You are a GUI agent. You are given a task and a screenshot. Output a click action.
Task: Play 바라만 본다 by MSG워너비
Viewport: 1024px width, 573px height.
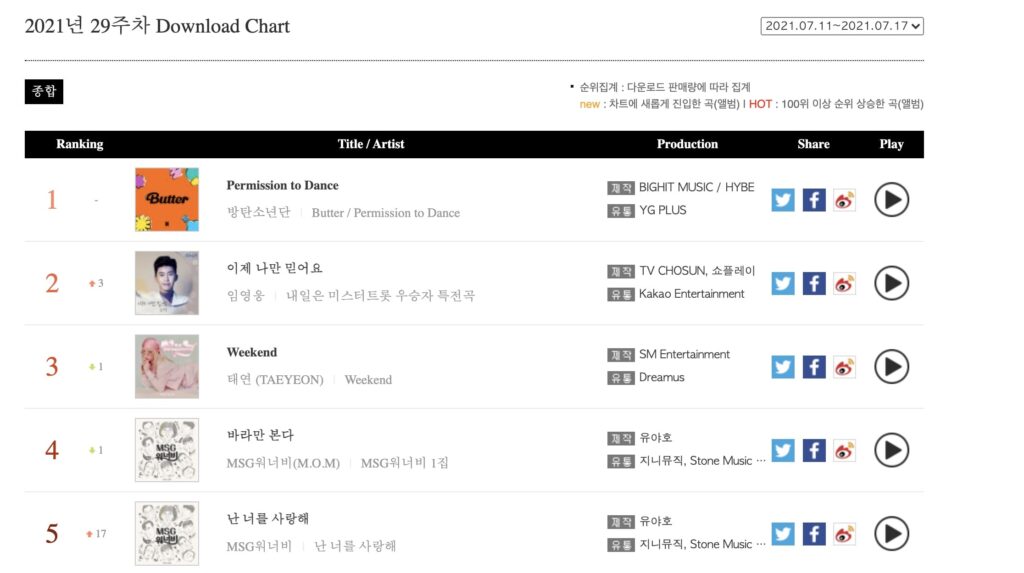coord(891,450)
